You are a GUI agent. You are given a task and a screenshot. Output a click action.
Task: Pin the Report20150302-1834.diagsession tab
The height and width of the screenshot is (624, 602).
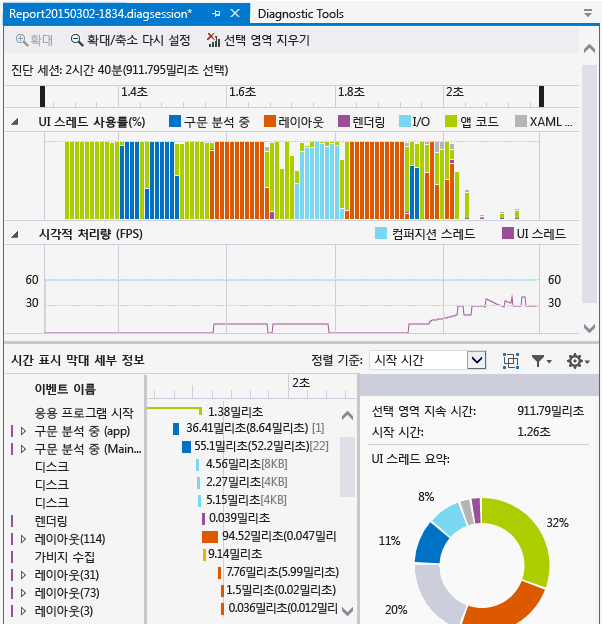(216, 14)
